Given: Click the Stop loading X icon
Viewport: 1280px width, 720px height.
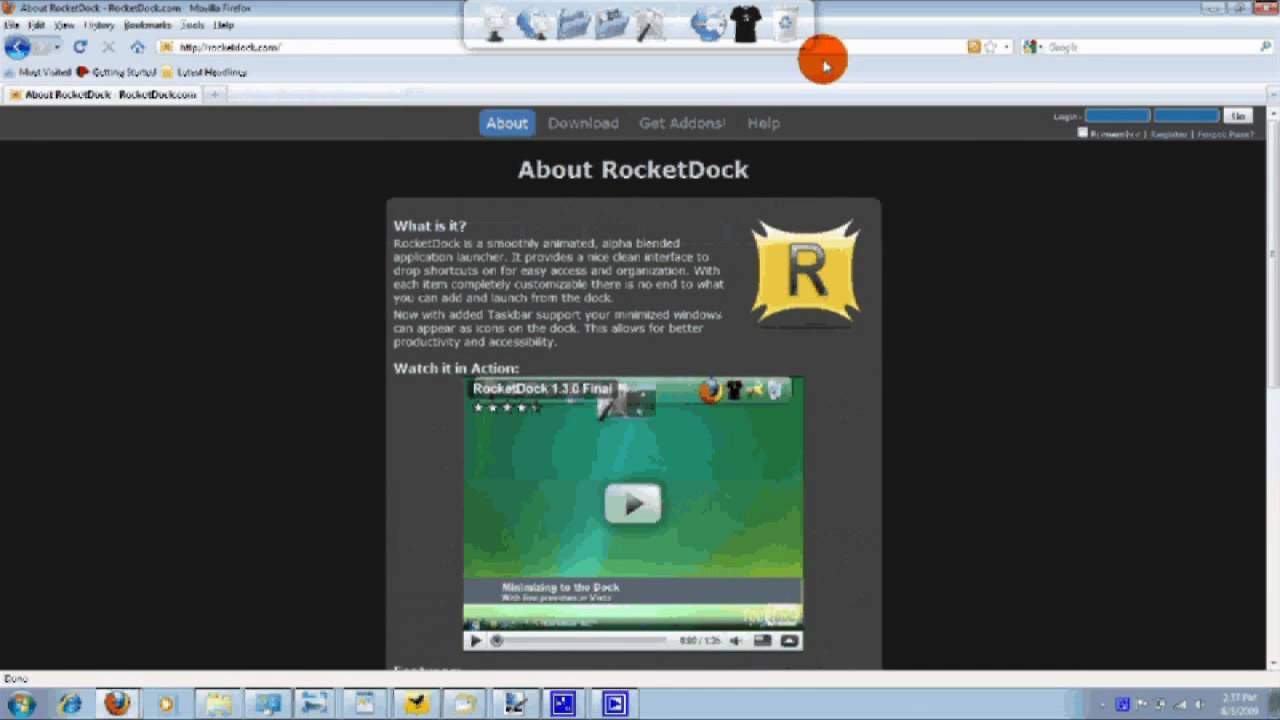Looking at the screenshot, I should (108, 47).
